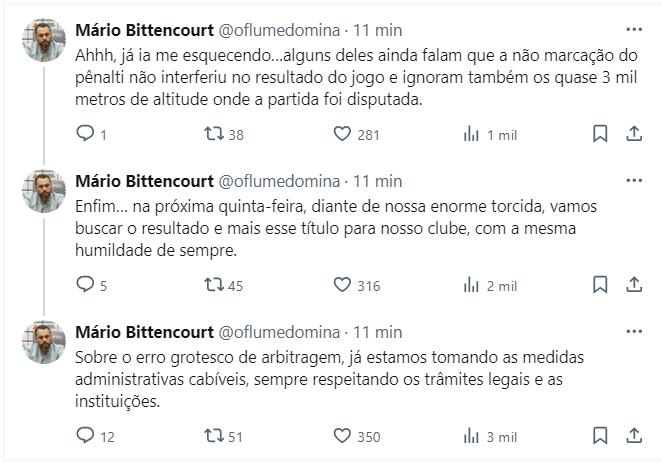Screen dimensions: 662x463
Task: Open the @oflumedomina handle in the last tweet
Action: pos(279,332)
